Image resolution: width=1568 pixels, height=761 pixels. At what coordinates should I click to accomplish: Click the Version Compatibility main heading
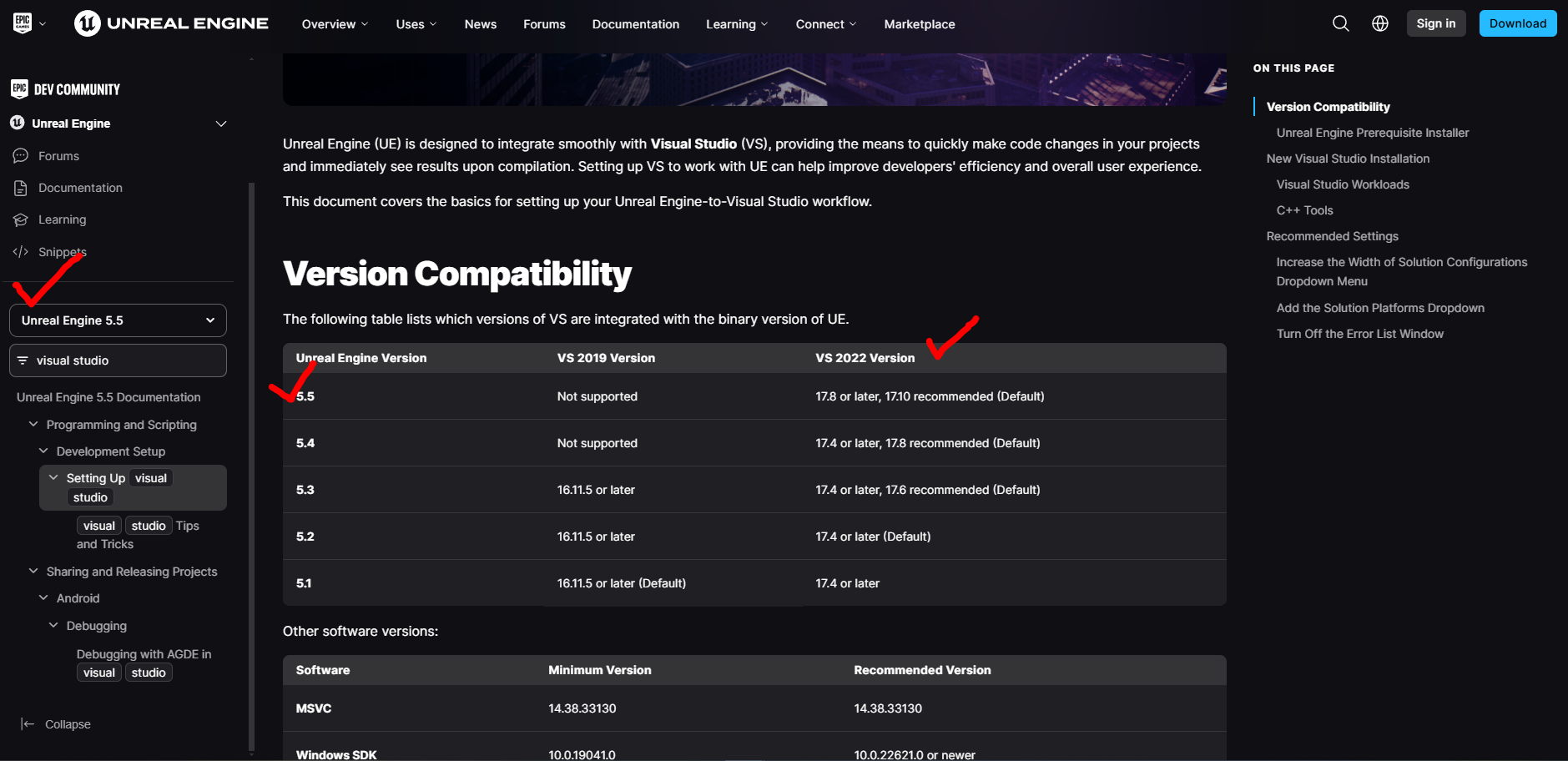pos(457,274)
